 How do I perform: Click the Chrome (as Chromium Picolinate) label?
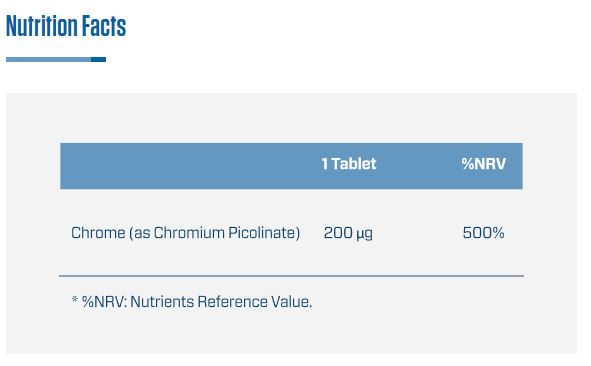click(185, 233)
